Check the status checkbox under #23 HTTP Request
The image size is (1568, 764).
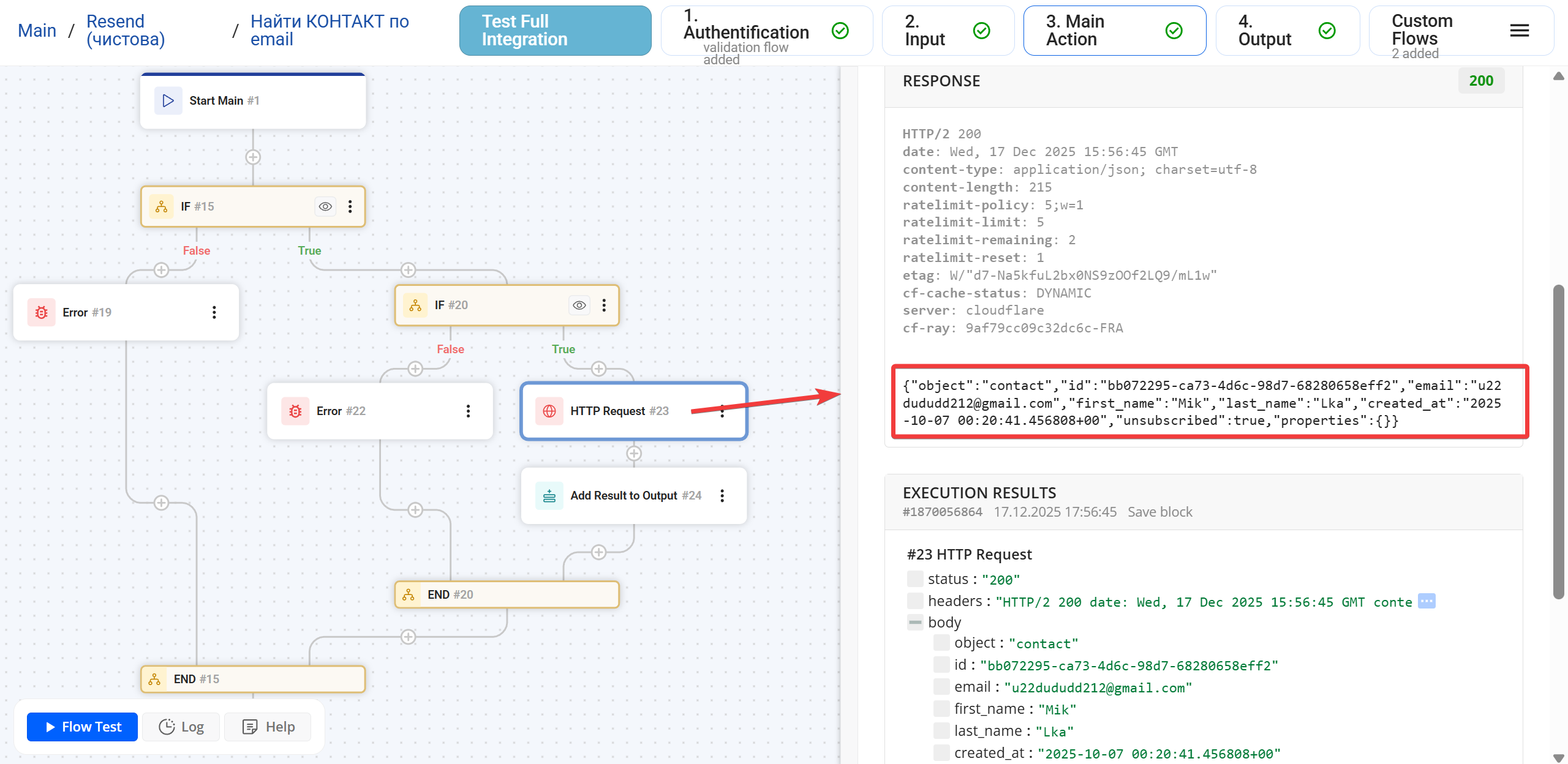[915, 578]
